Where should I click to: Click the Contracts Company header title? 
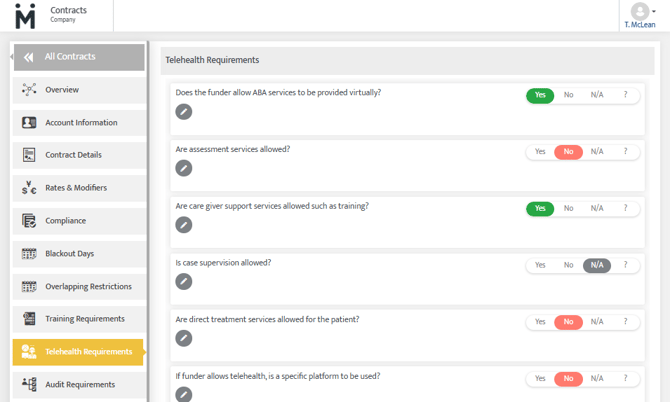(68, 11)
